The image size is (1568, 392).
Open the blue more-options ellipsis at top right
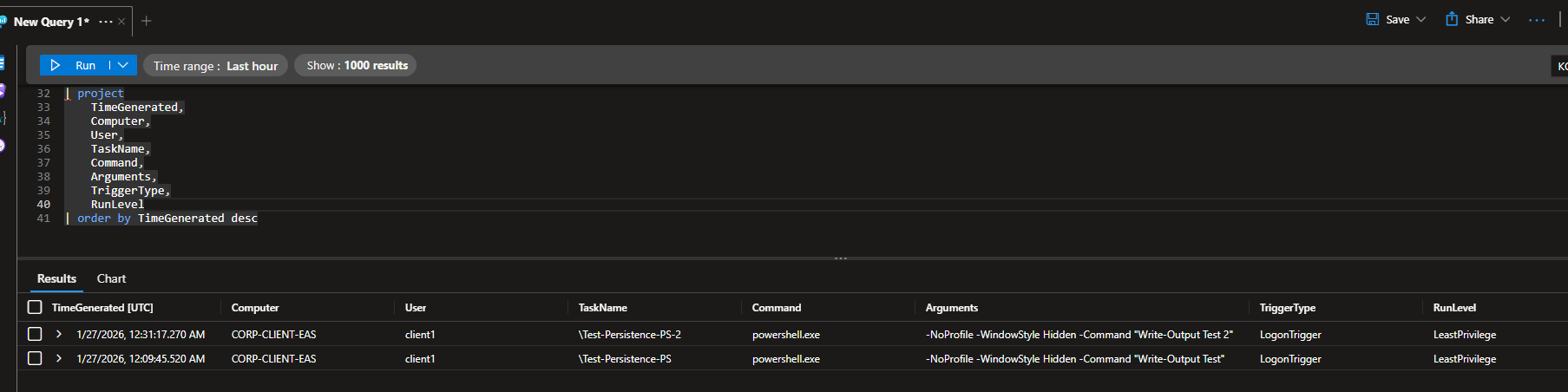(x=1537, y=20)
